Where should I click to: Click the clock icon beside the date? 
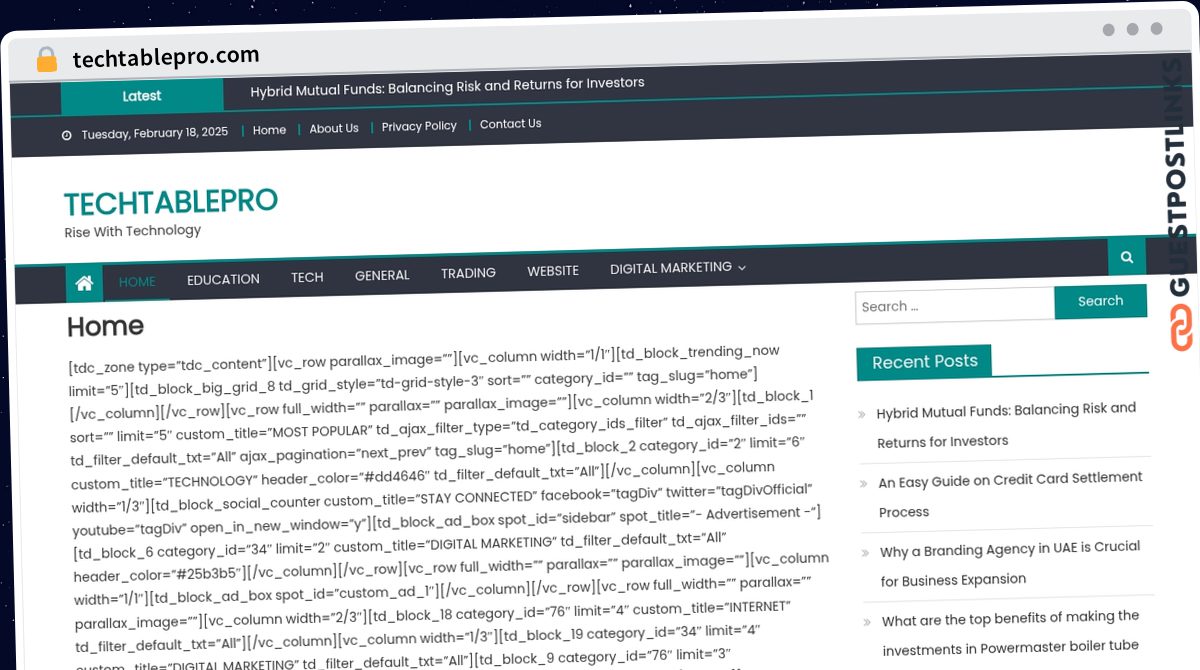coord(67,135)
